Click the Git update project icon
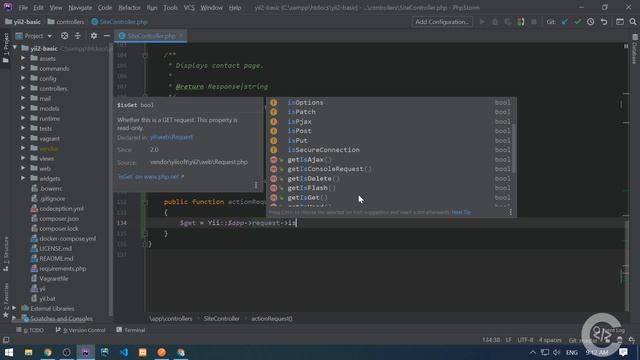Screen dimensions: 640x360 [564, 22]
